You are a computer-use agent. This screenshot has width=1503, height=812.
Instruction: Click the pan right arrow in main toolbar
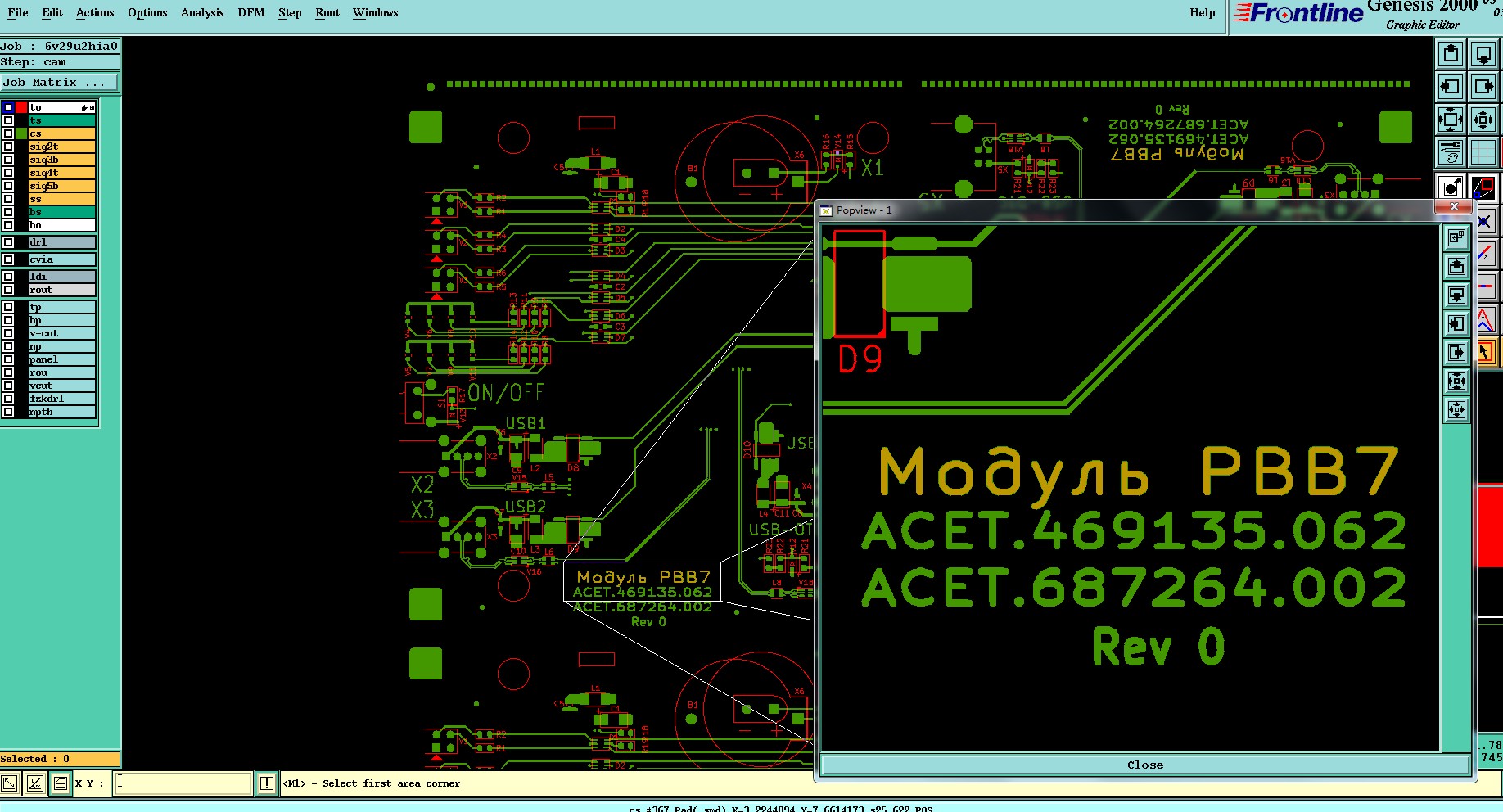pyautogui.click(x=1483, y=86)
